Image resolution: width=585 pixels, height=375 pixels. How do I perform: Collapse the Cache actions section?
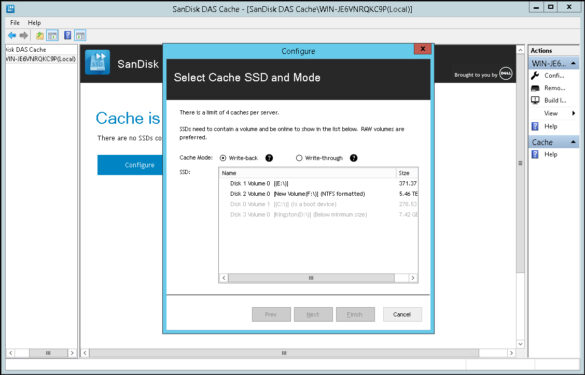click(x=573, y=142)
